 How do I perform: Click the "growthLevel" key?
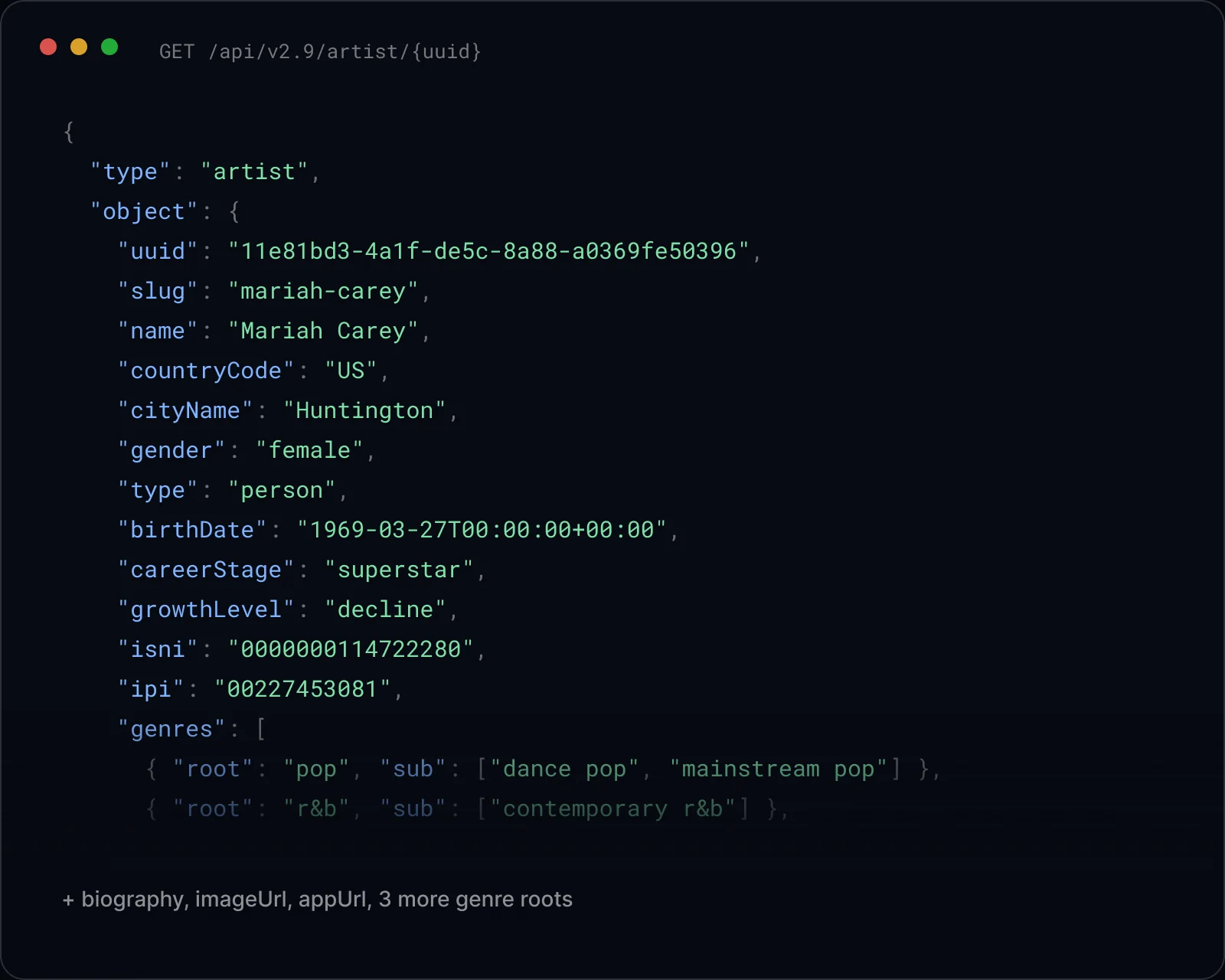pos(206,609)
